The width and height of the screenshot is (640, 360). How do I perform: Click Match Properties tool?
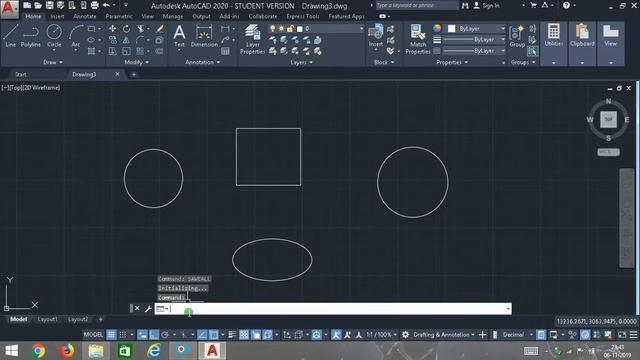[x=418, y=39]
